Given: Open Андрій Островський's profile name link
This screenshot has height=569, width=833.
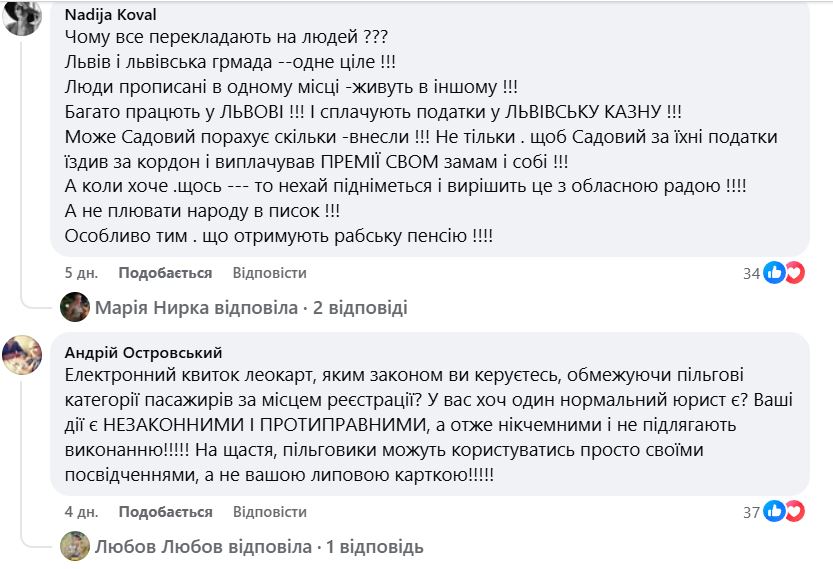Looking at the screenshot, I should coord(143,352).
